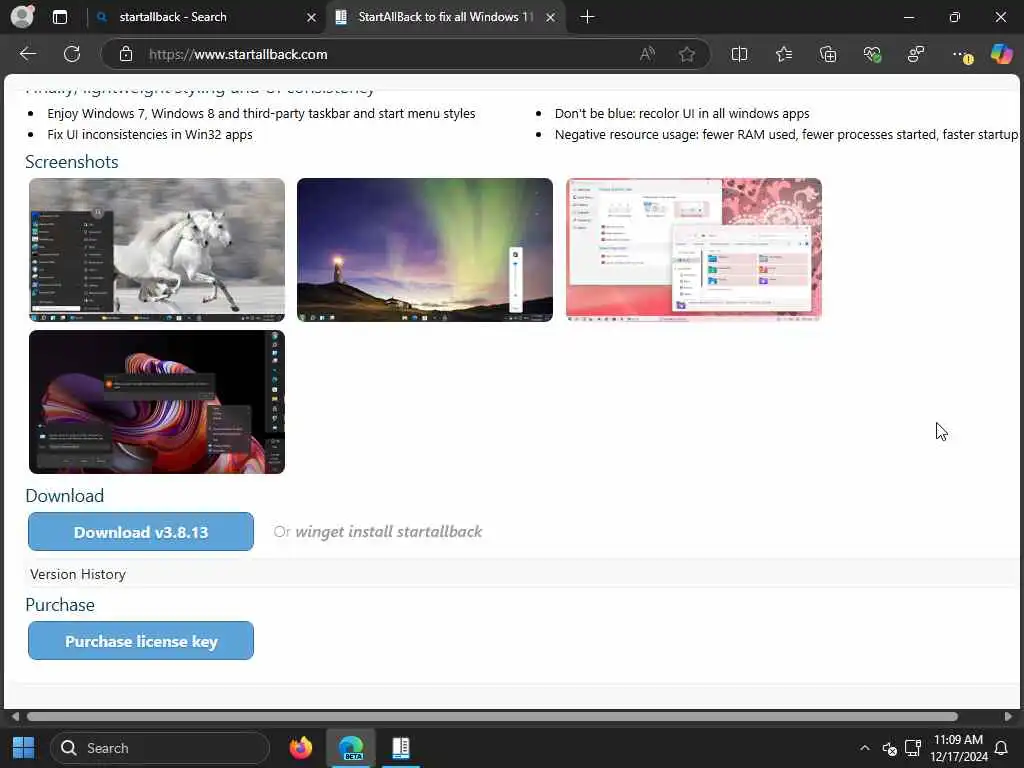Click the extensions toolbar icon
The image size is (1024, 768).
click(916, 54)
